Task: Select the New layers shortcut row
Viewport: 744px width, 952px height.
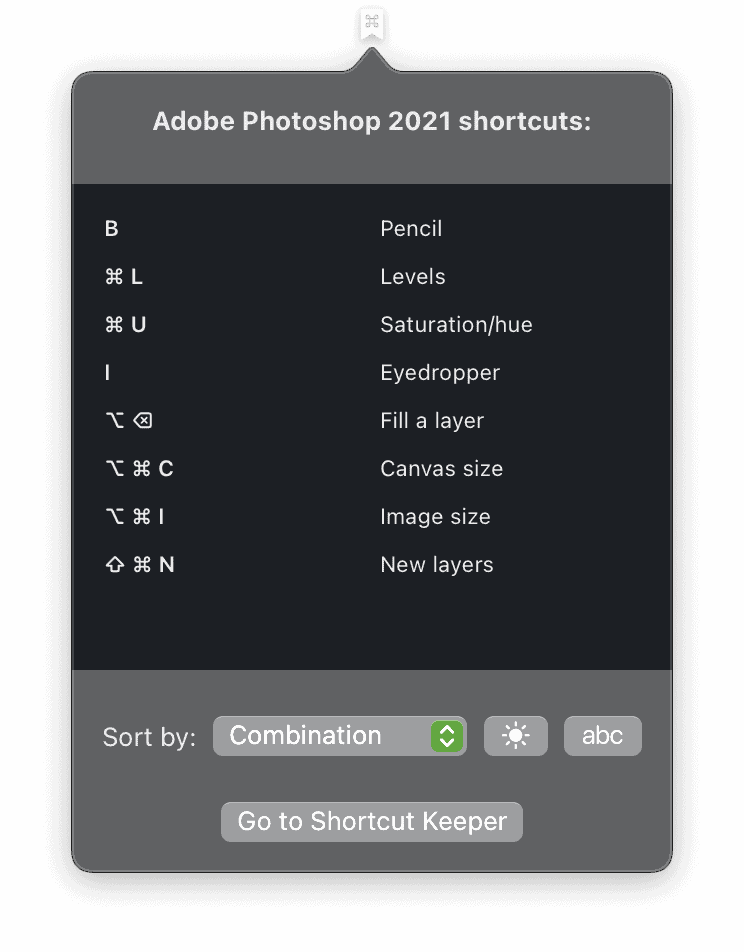Action: (437, 564)
